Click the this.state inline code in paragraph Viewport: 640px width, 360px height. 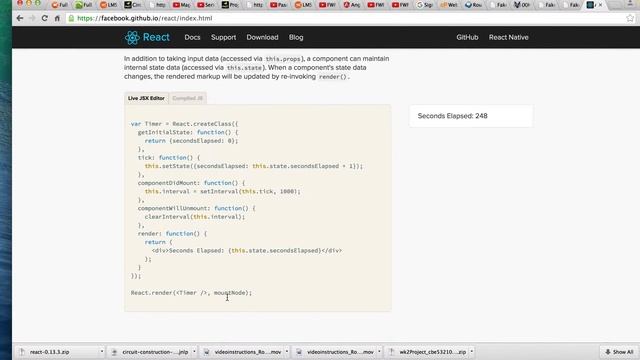tap(244, 68)
